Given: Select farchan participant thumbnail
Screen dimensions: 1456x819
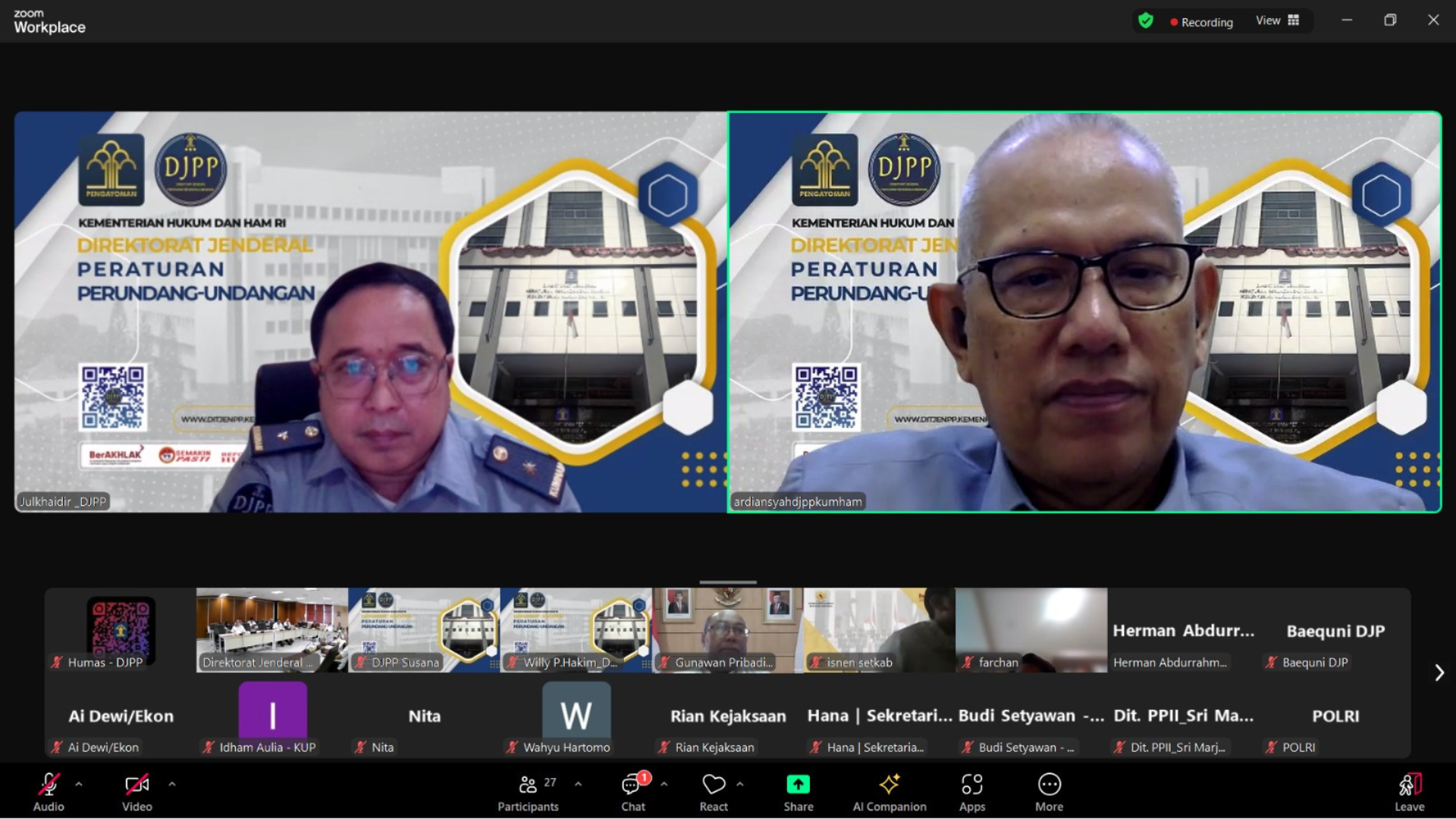Looking at the screenshot, I should pyautogui.click(x=1031, y=630).
